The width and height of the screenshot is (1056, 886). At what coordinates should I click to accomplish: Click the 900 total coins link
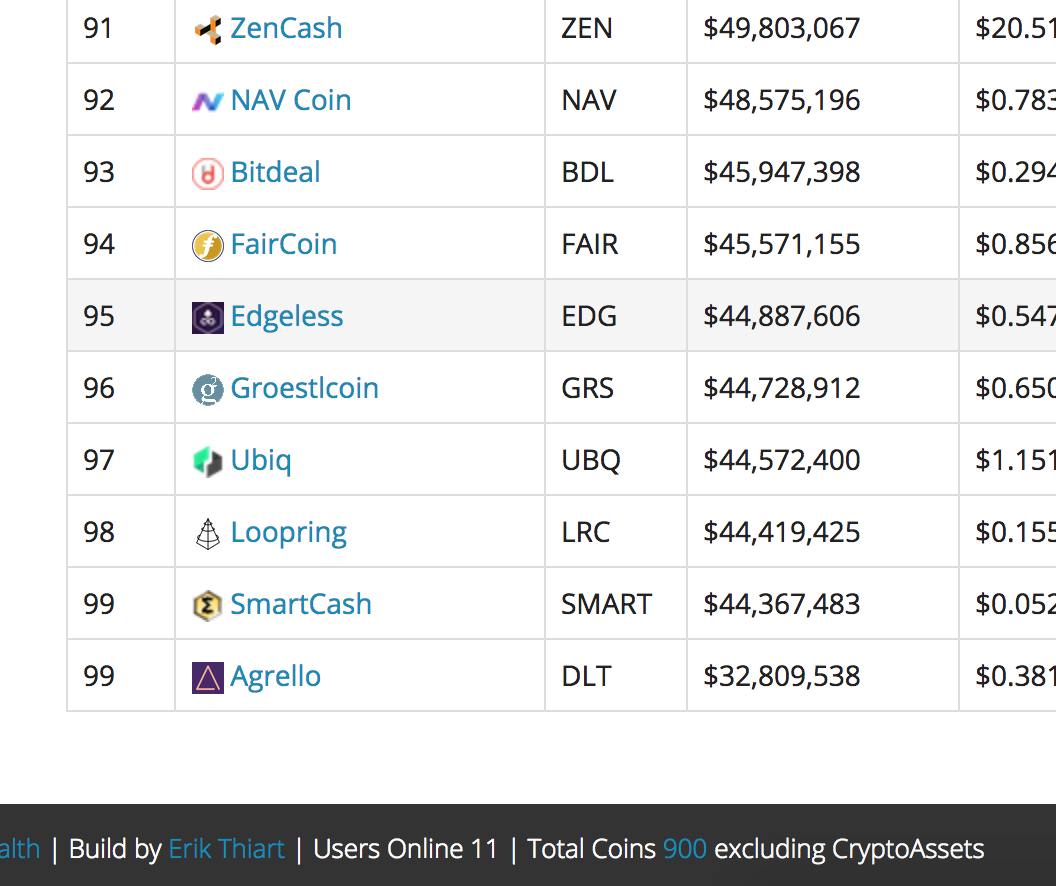tap(683, 849)
